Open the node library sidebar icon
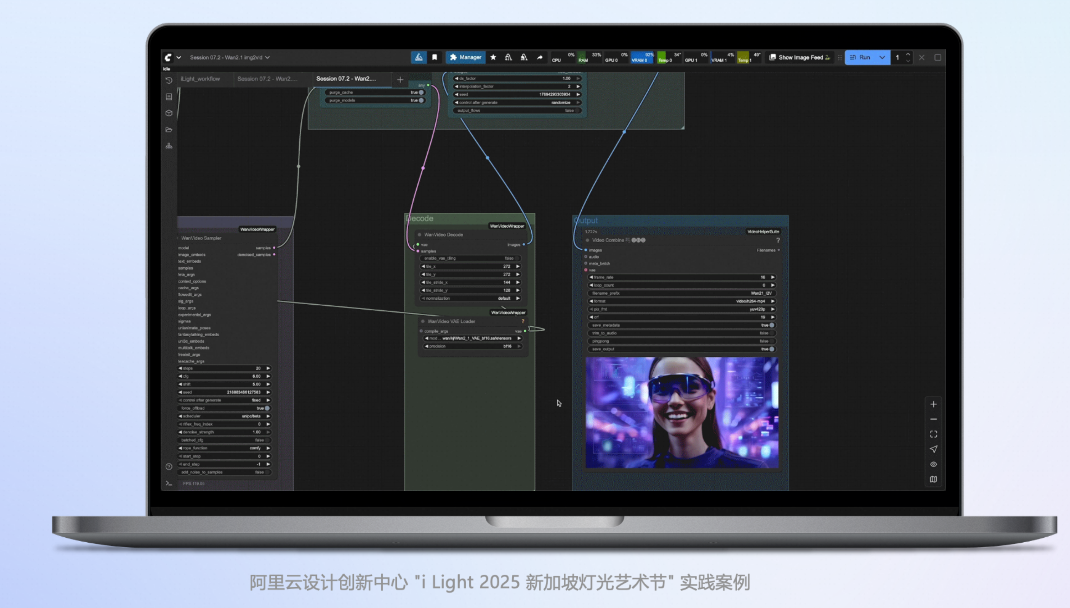 [x=169, y=97]
